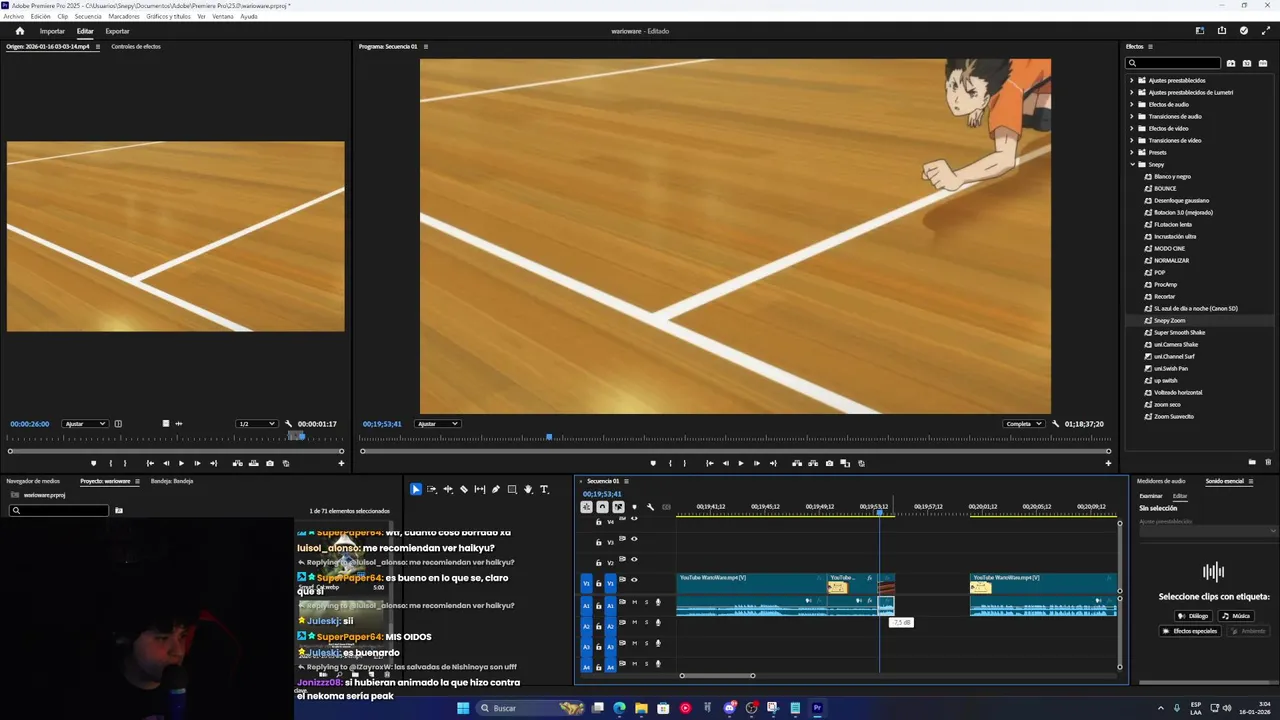Tag clip as Efectos especiales
Viewport: 1280px width, 720px height.
click(x=1190, y=631)
